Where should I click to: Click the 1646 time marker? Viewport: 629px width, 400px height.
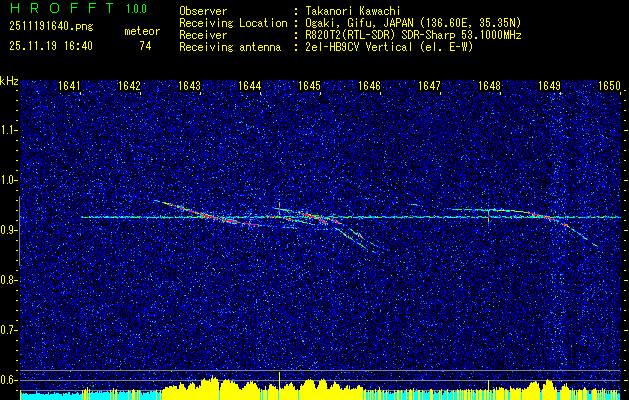(369, 86)
